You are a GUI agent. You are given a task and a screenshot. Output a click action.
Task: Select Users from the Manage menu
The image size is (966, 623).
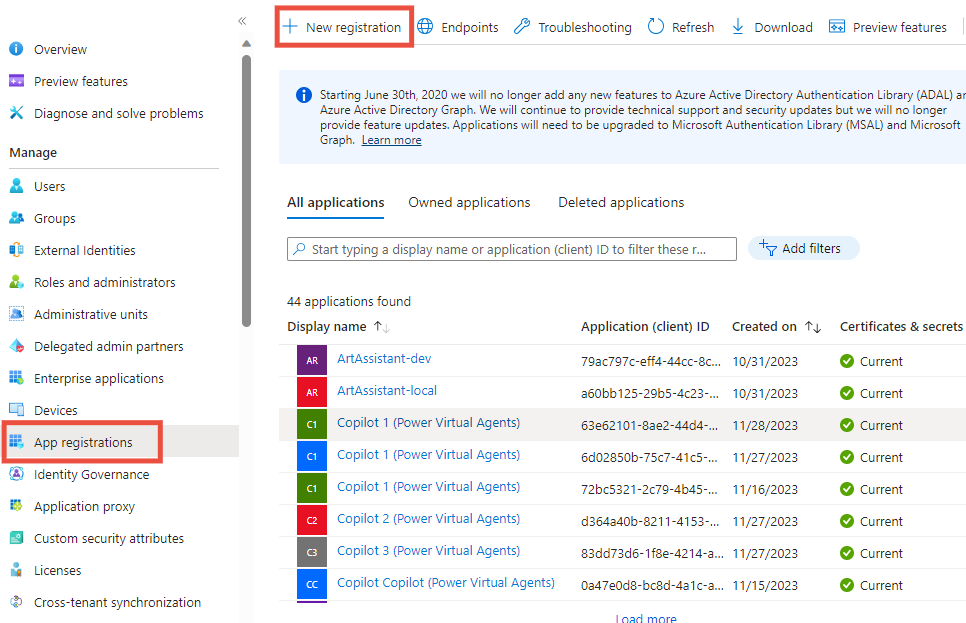(49, 186)
